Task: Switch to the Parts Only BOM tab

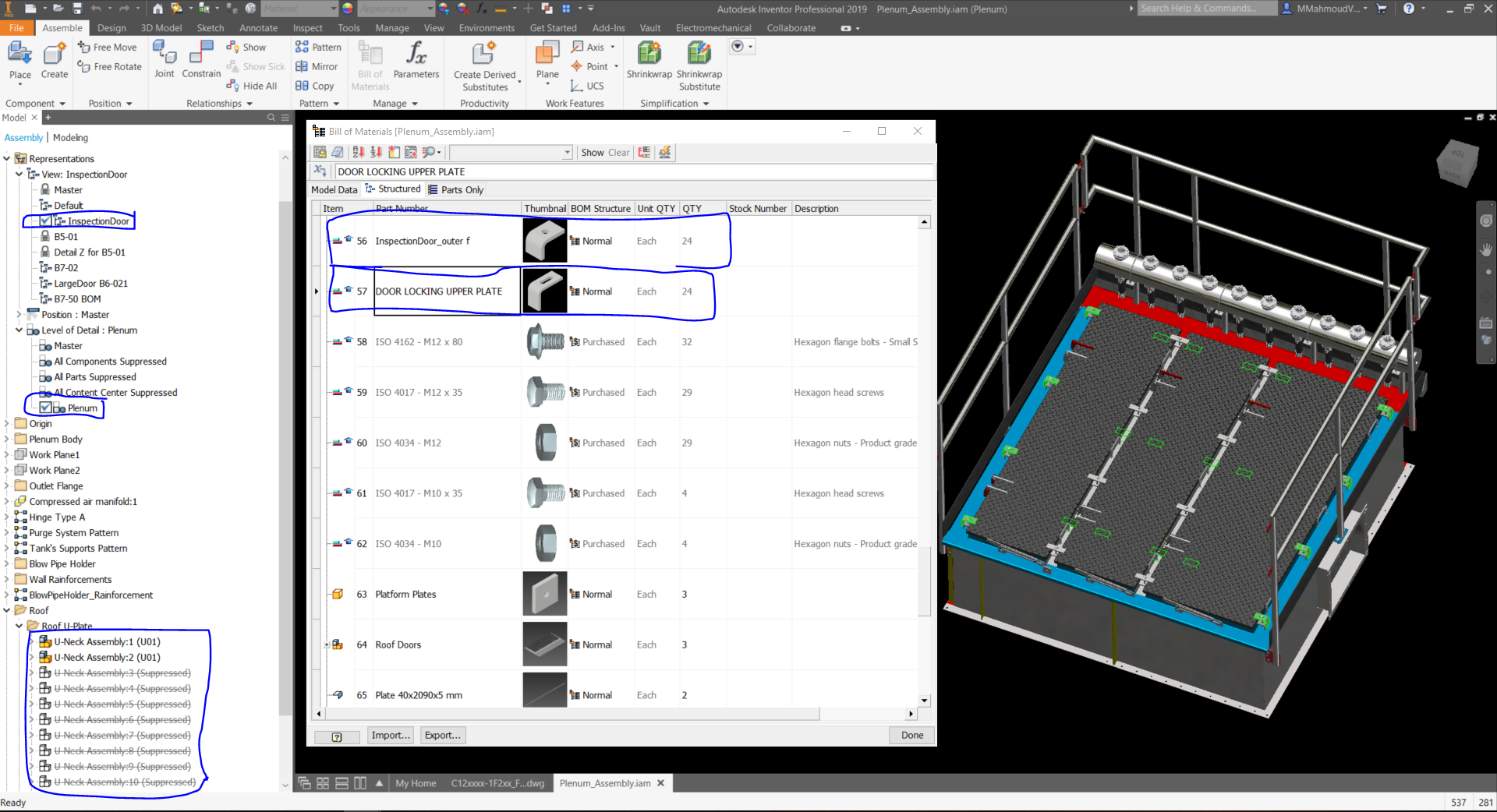Action: [456, 189]
